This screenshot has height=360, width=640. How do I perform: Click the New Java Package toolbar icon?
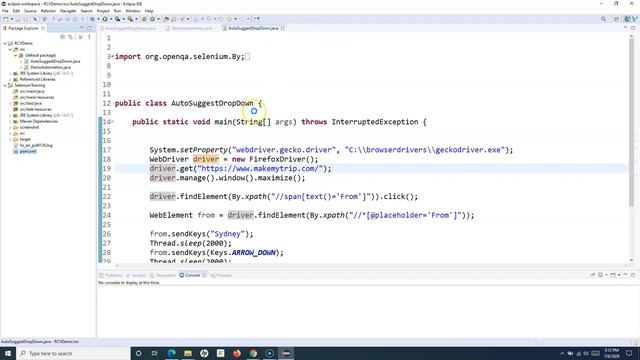click(x=144, y=19)
